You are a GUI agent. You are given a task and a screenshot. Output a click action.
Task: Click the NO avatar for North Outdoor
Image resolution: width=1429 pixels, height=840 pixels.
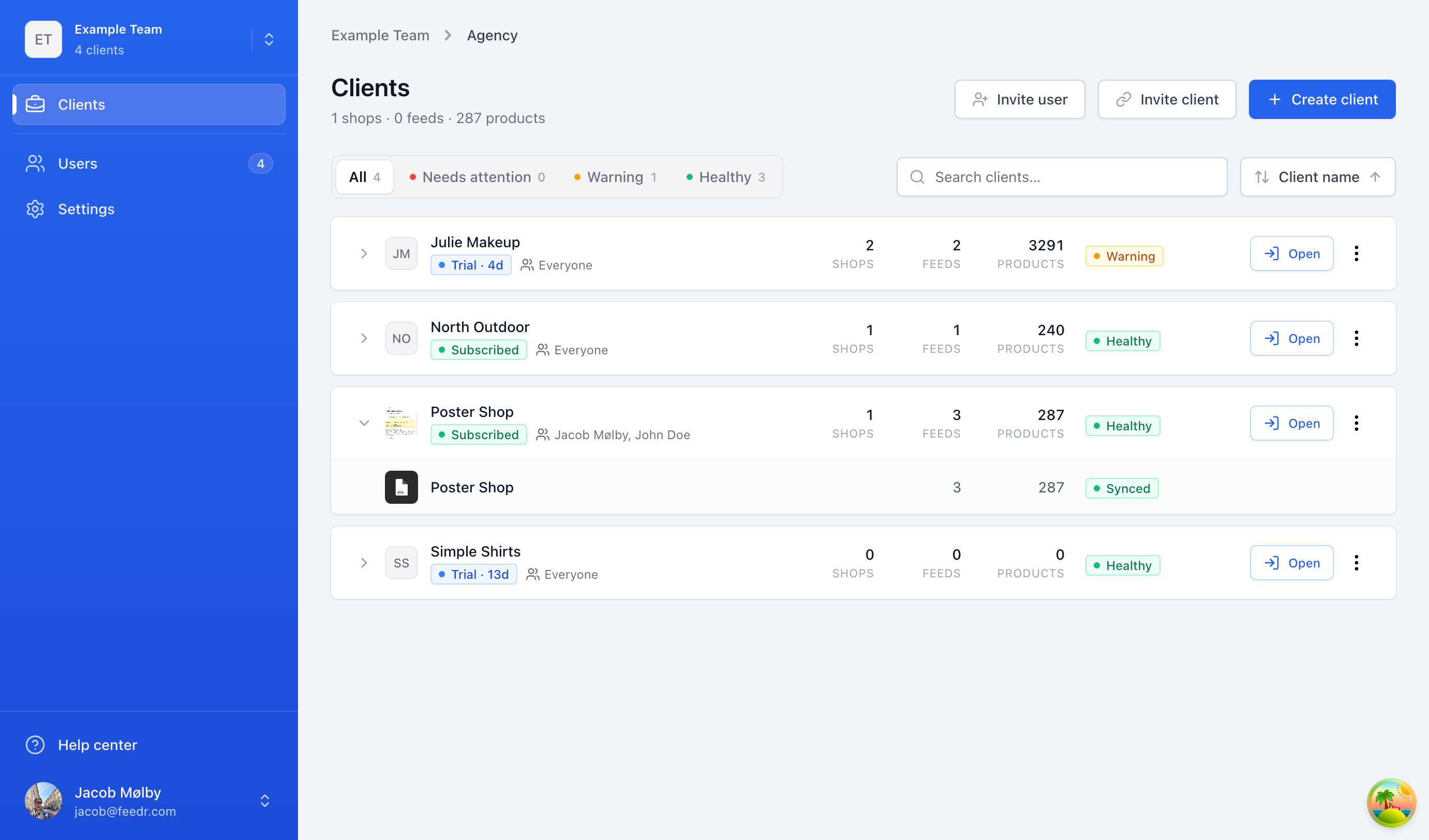pyautogui.click(x=401, y=338)
